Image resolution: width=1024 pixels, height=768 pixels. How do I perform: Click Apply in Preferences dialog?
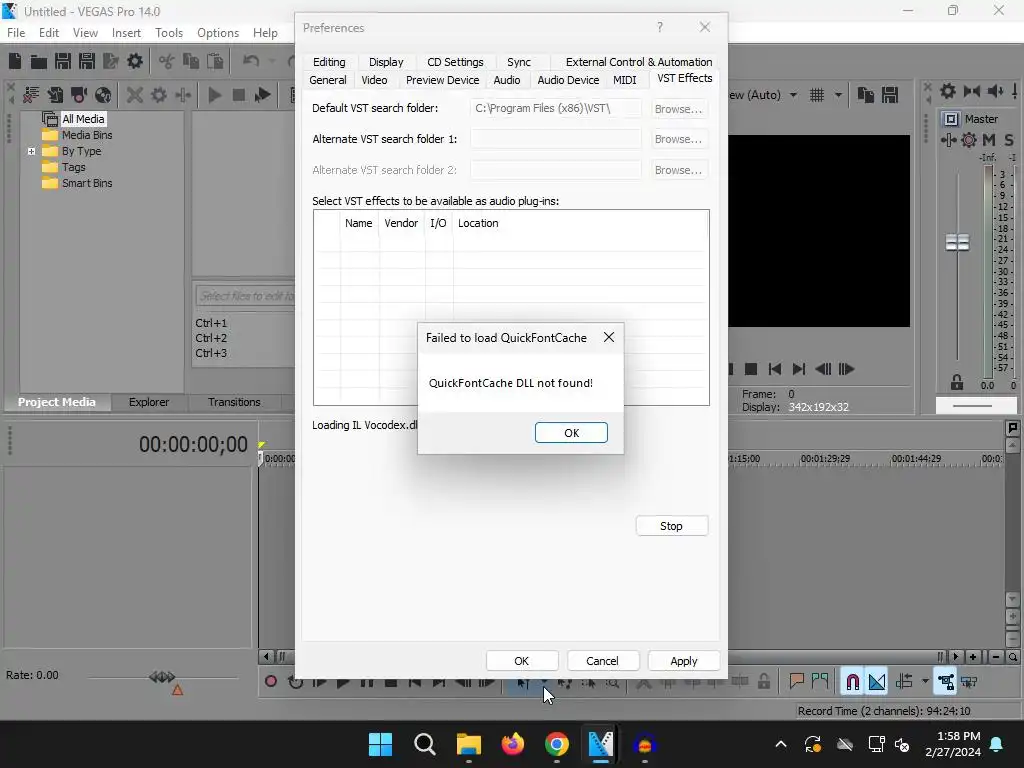684,661
